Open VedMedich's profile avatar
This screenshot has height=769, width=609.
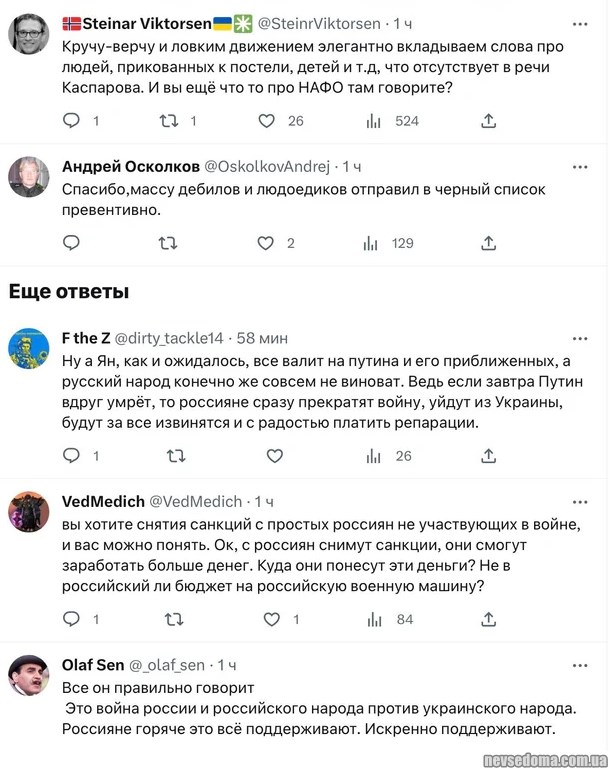point(28,512)
